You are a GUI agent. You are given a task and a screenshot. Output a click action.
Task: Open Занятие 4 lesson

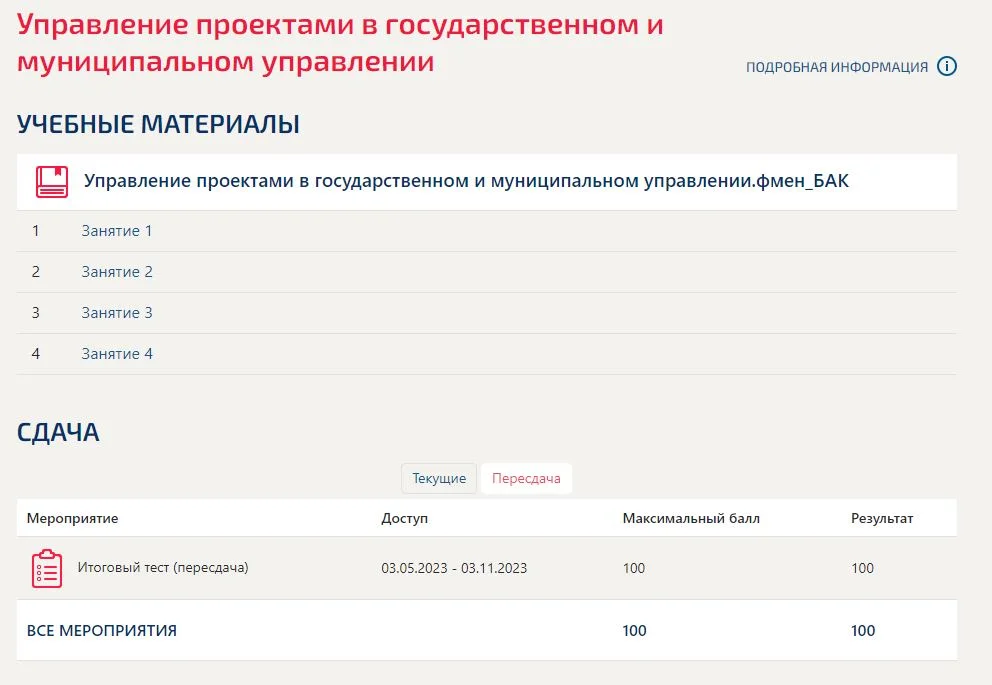117,354
